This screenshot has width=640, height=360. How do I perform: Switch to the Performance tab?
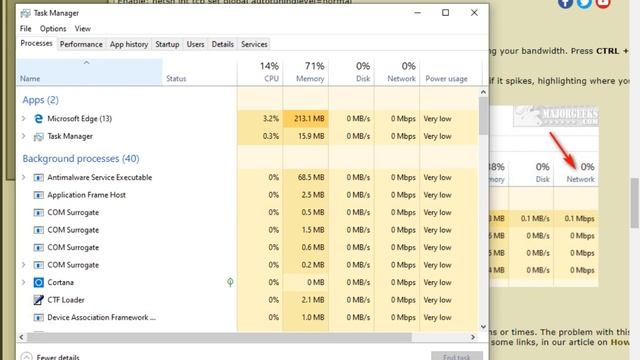(81, 44)
